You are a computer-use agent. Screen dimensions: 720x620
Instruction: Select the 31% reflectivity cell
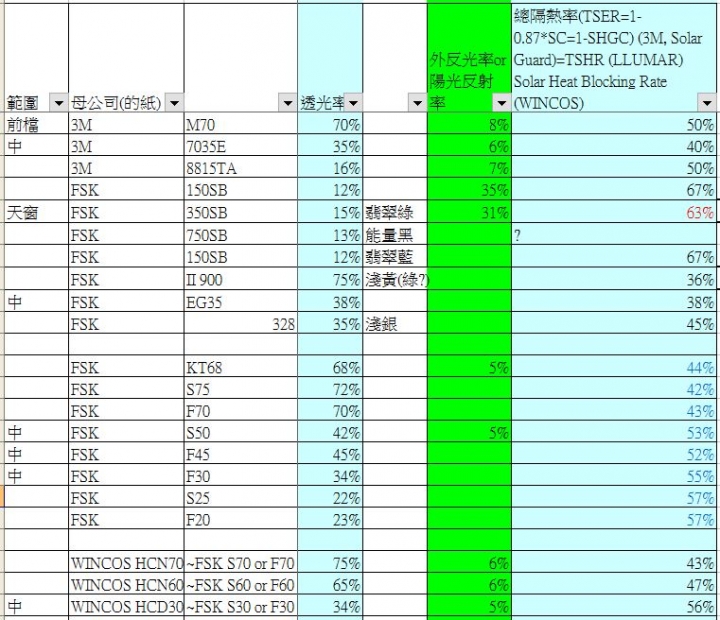click(x=469, y=212)
